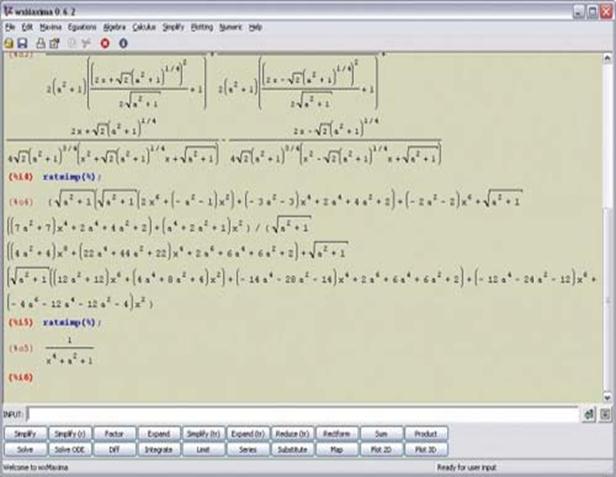
Task: Click the Limit button
Action: click(203, 449)
